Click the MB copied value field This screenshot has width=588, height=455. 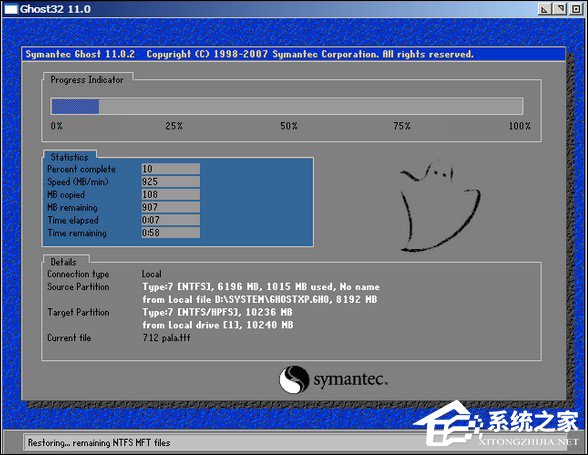(171, 194)
